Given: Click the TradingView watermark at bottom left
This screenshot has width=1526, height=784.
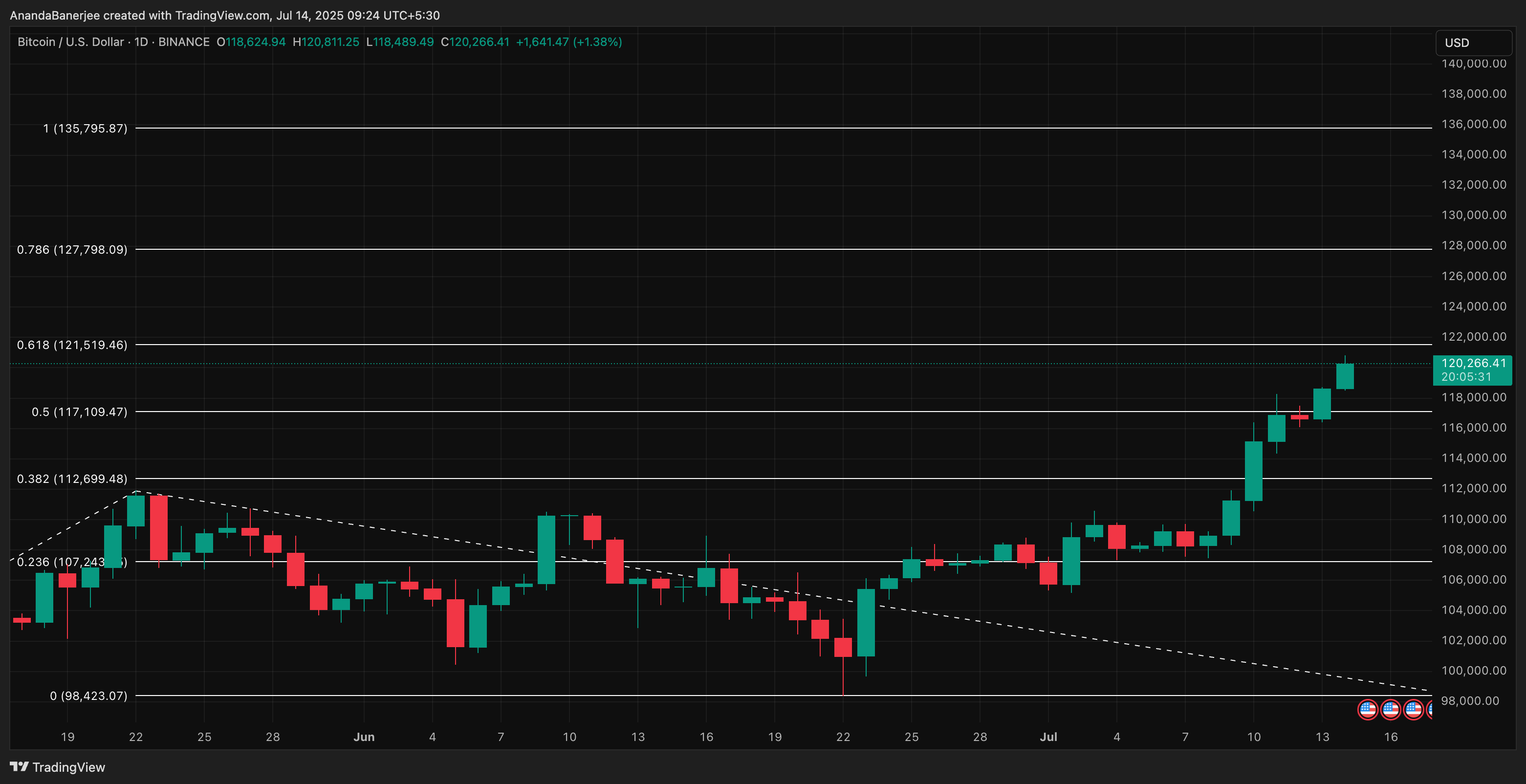Looking at the screenshot, I should pyautogui.click(x=69, y=767).
